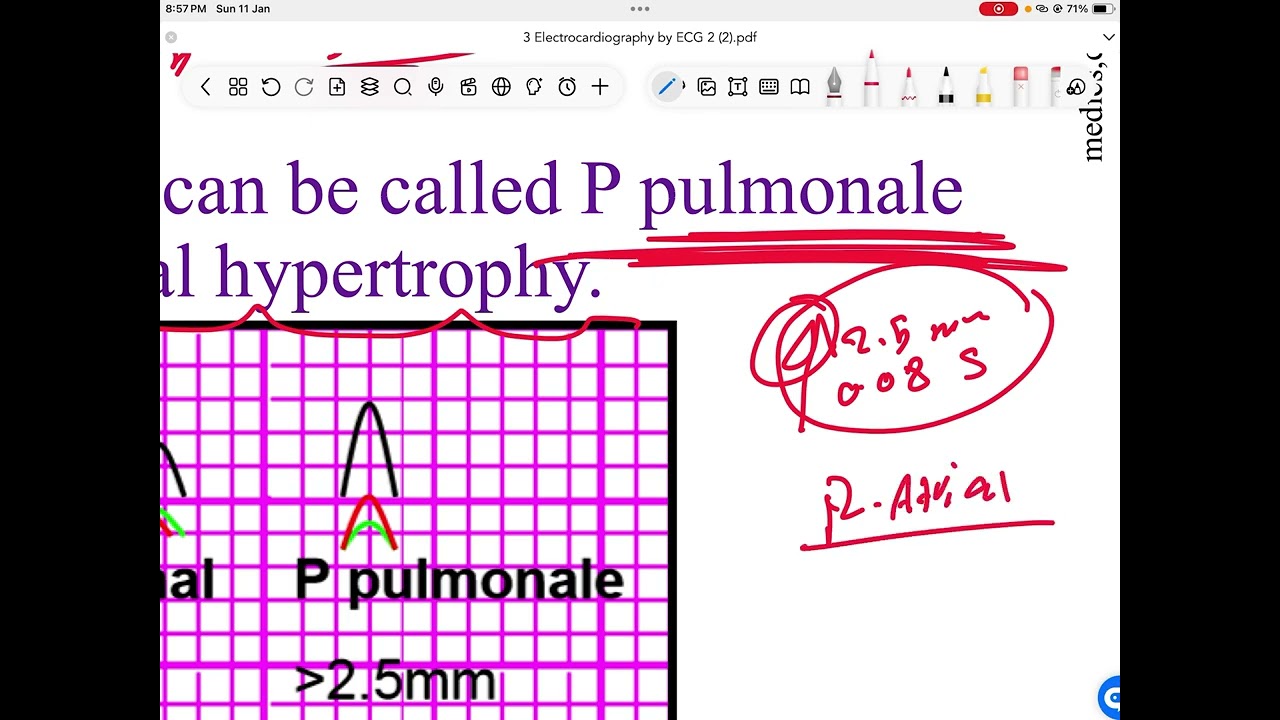Pick the pink eraser tool
1280x720 pixels.
click(x=1020, y=86)
